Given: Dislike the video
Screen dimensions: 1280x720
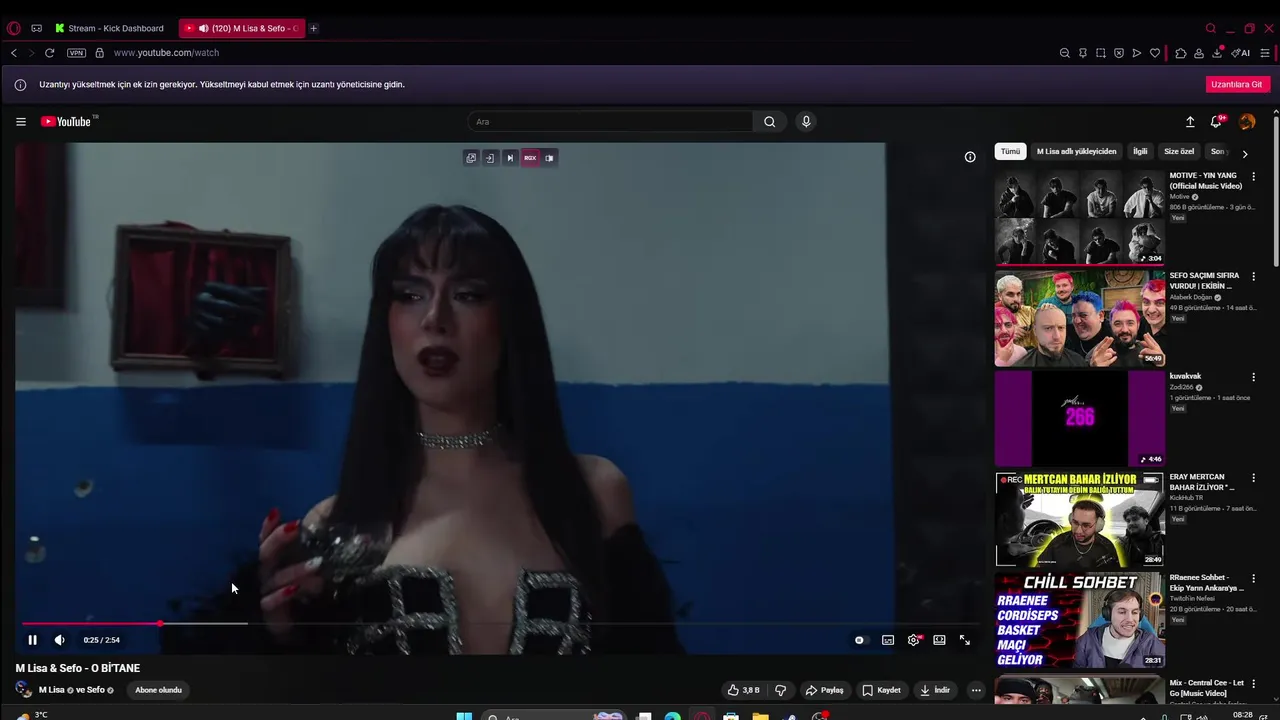Looking at the screenshot, I should pos(781,690).
